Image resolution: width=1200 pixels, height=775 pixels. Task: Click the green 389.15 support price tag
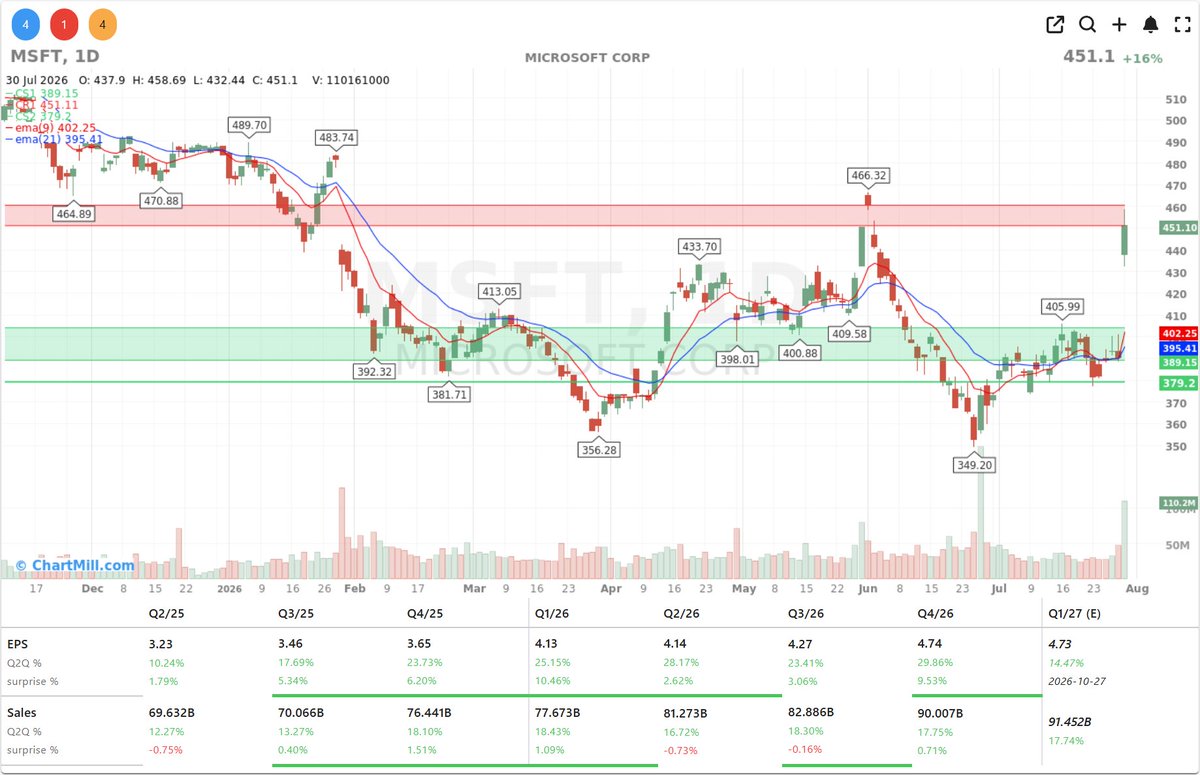click(1178, 363)
